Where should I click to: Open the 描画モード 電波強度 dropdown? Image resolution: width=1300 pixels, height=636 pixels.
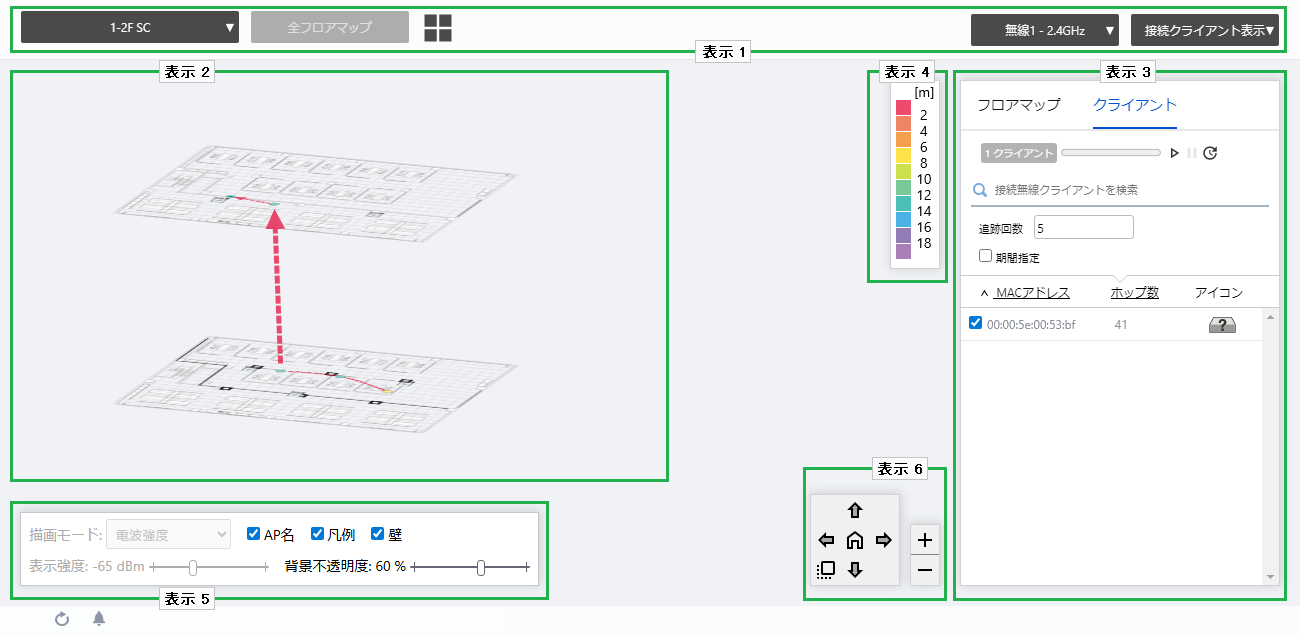point(169,535)
